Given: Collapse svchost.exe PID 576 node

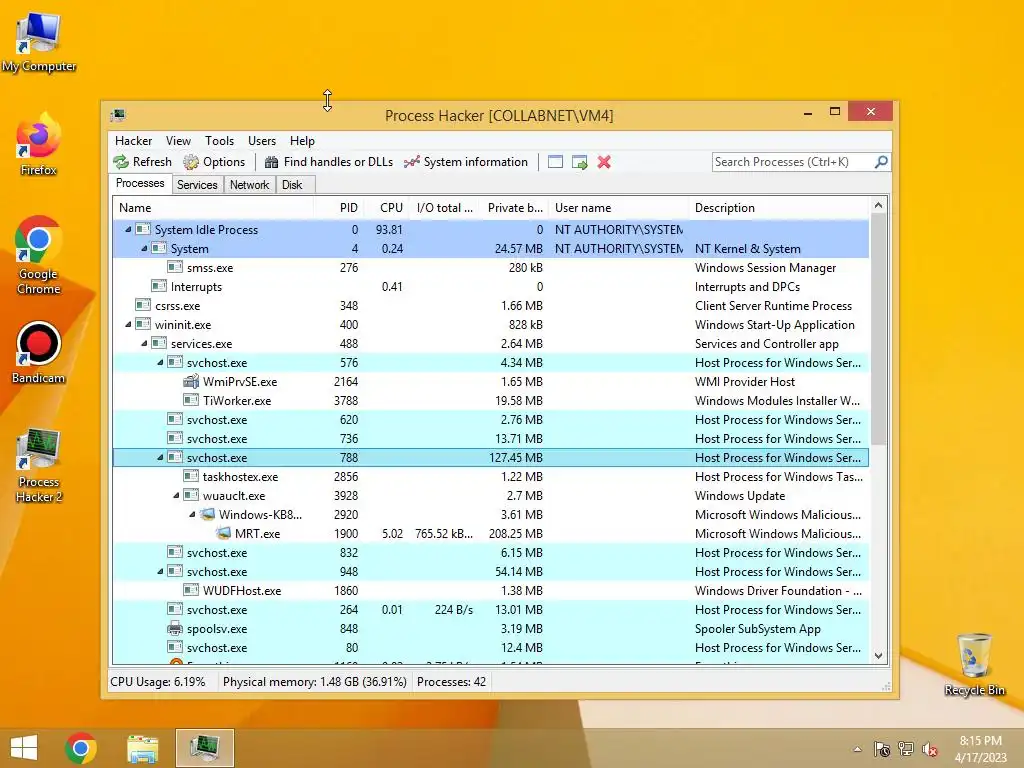Looking at the screenshot, I should pyautogui.click(x=160, y=362).
